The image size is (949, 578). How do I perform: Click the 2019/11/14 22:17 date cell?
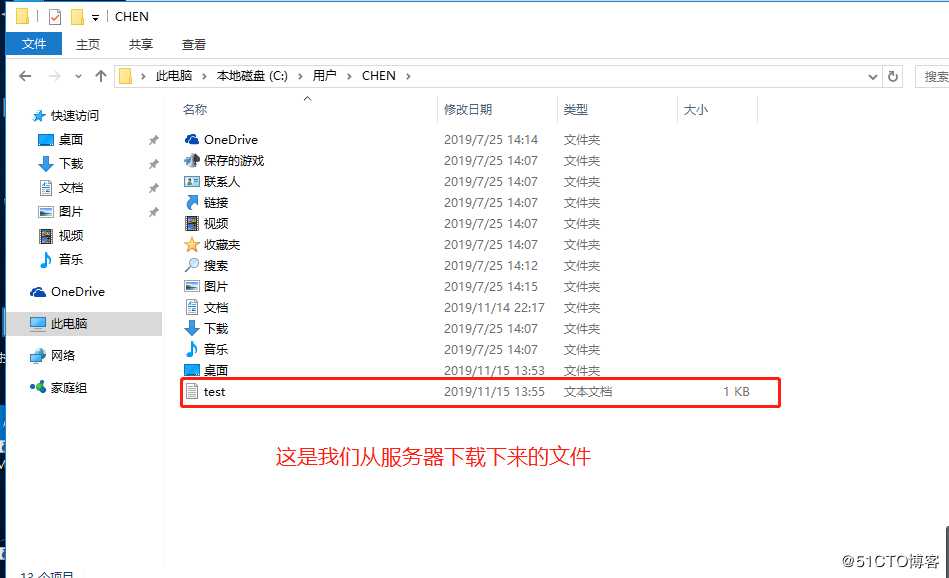point(494,307)
